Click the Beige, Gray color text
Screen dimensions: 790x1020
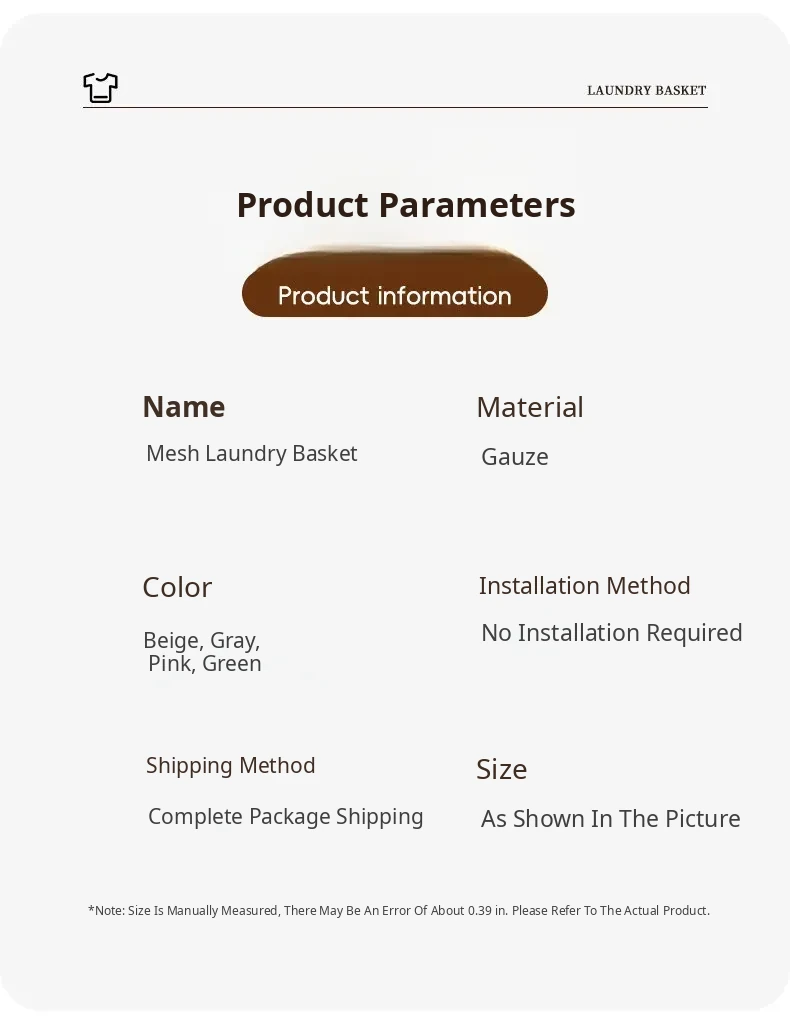click(201, 640)
